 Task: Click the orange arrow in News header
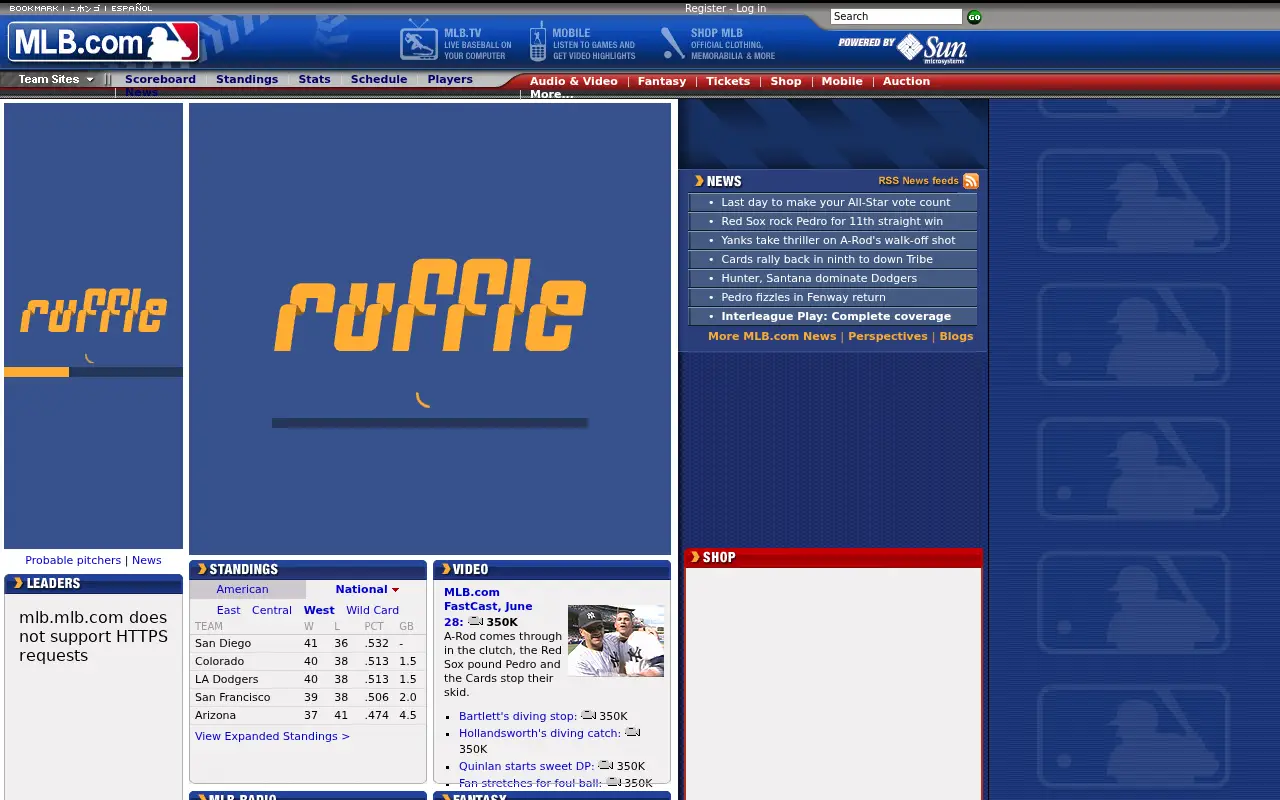click(x=699, y=181)
